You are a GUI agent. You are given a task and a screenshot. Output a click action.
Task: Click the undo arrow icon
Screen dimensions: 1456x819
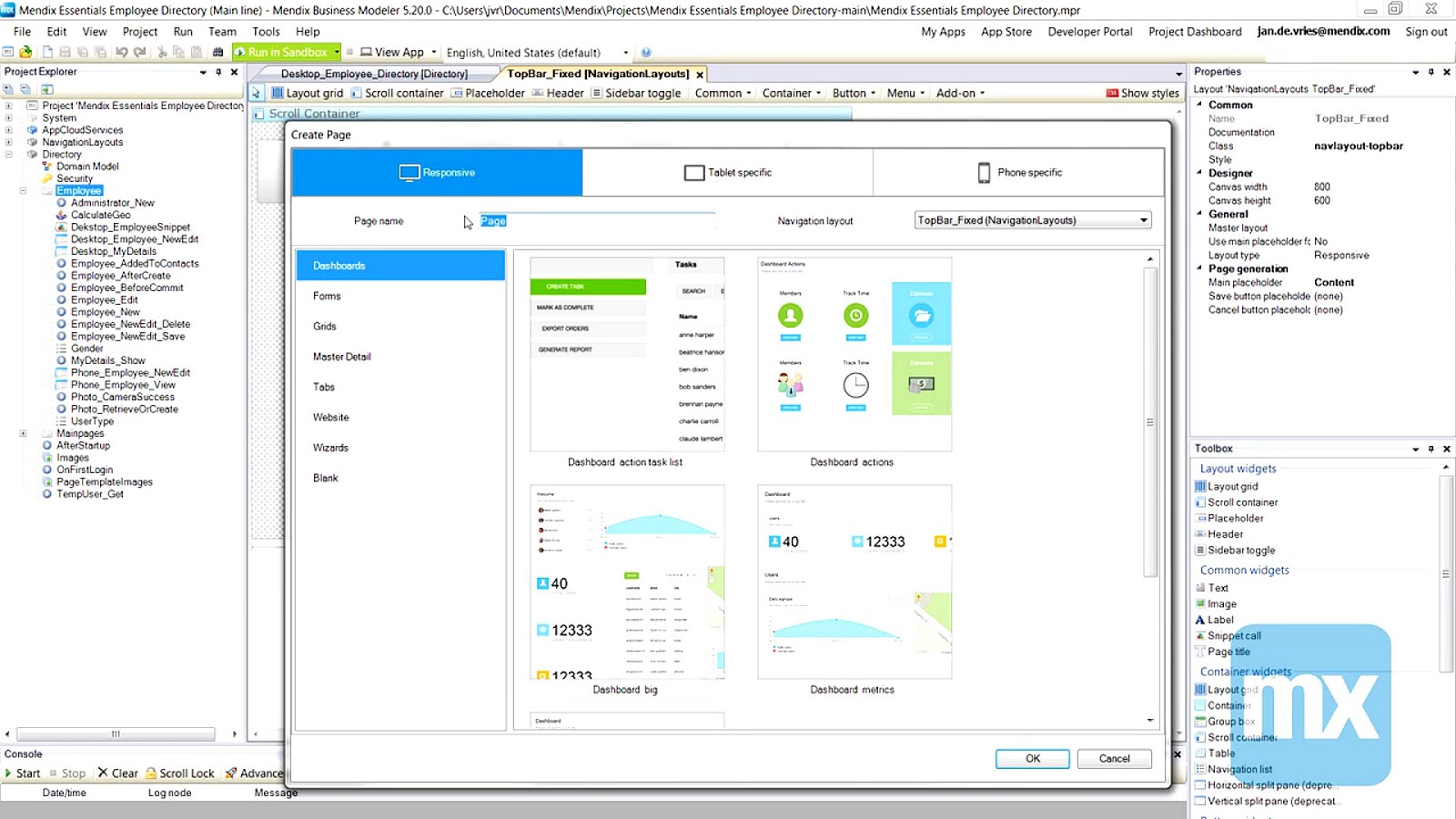click(121, 52)
